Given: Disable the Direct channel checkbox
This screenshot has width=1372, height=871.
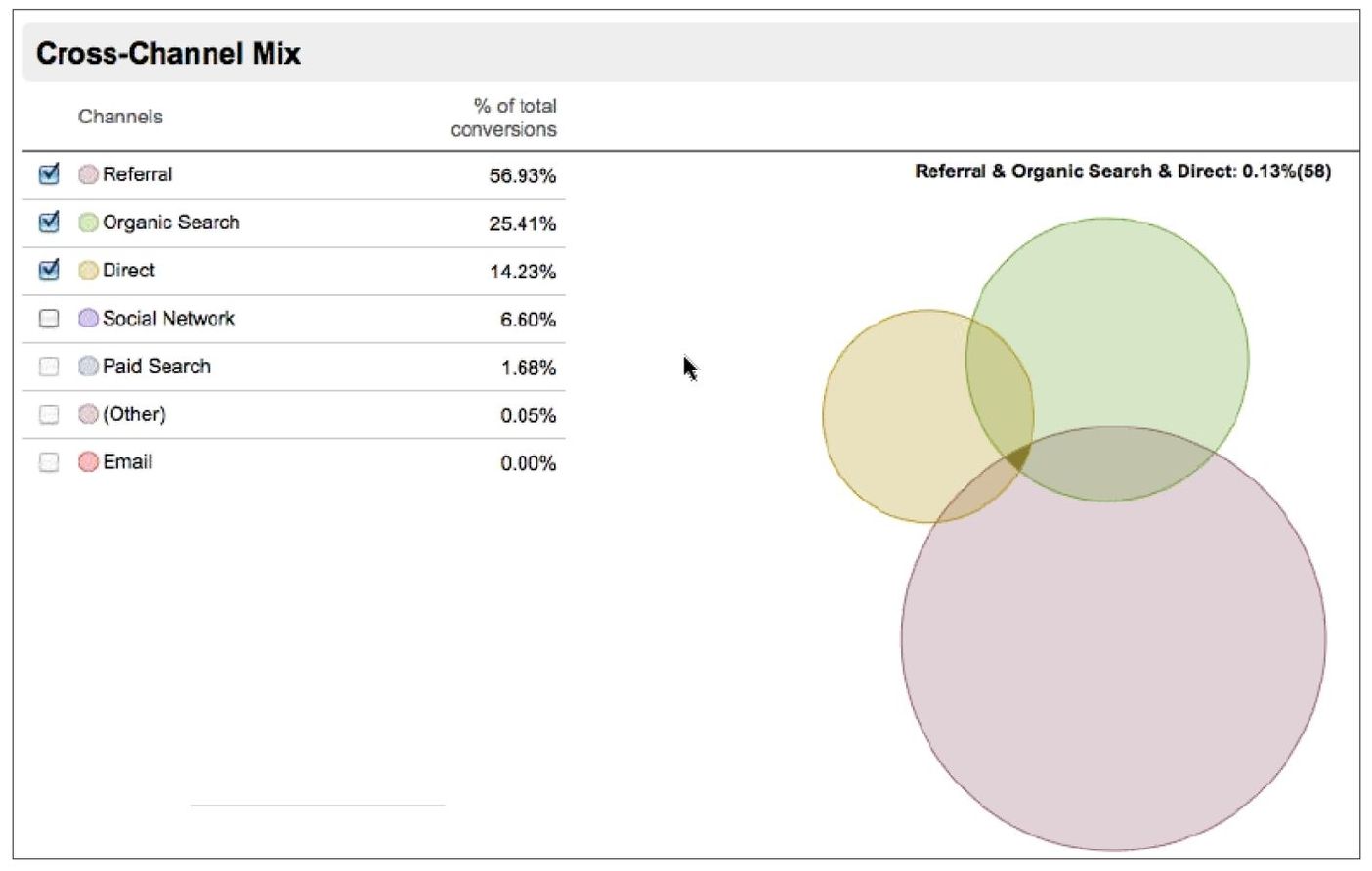Looking at the screenshot, I should (x=49, y=271).
